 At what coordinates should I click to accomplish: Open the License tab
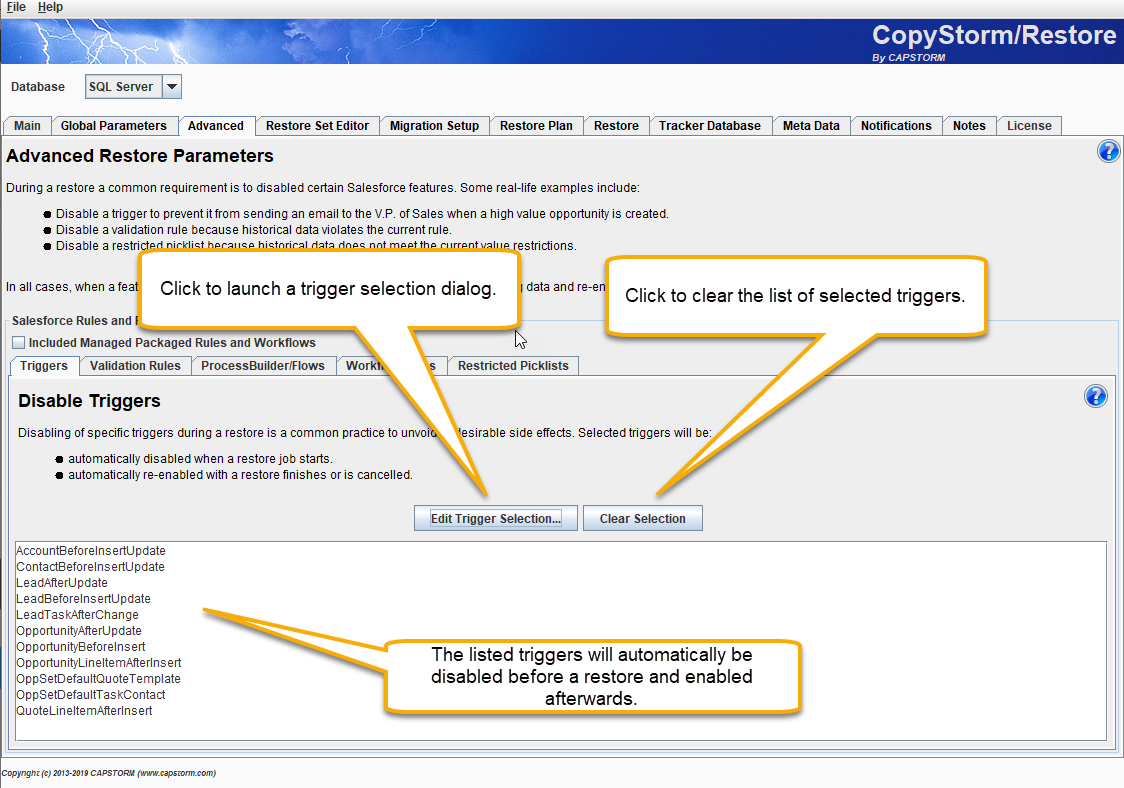(1029, 125)
